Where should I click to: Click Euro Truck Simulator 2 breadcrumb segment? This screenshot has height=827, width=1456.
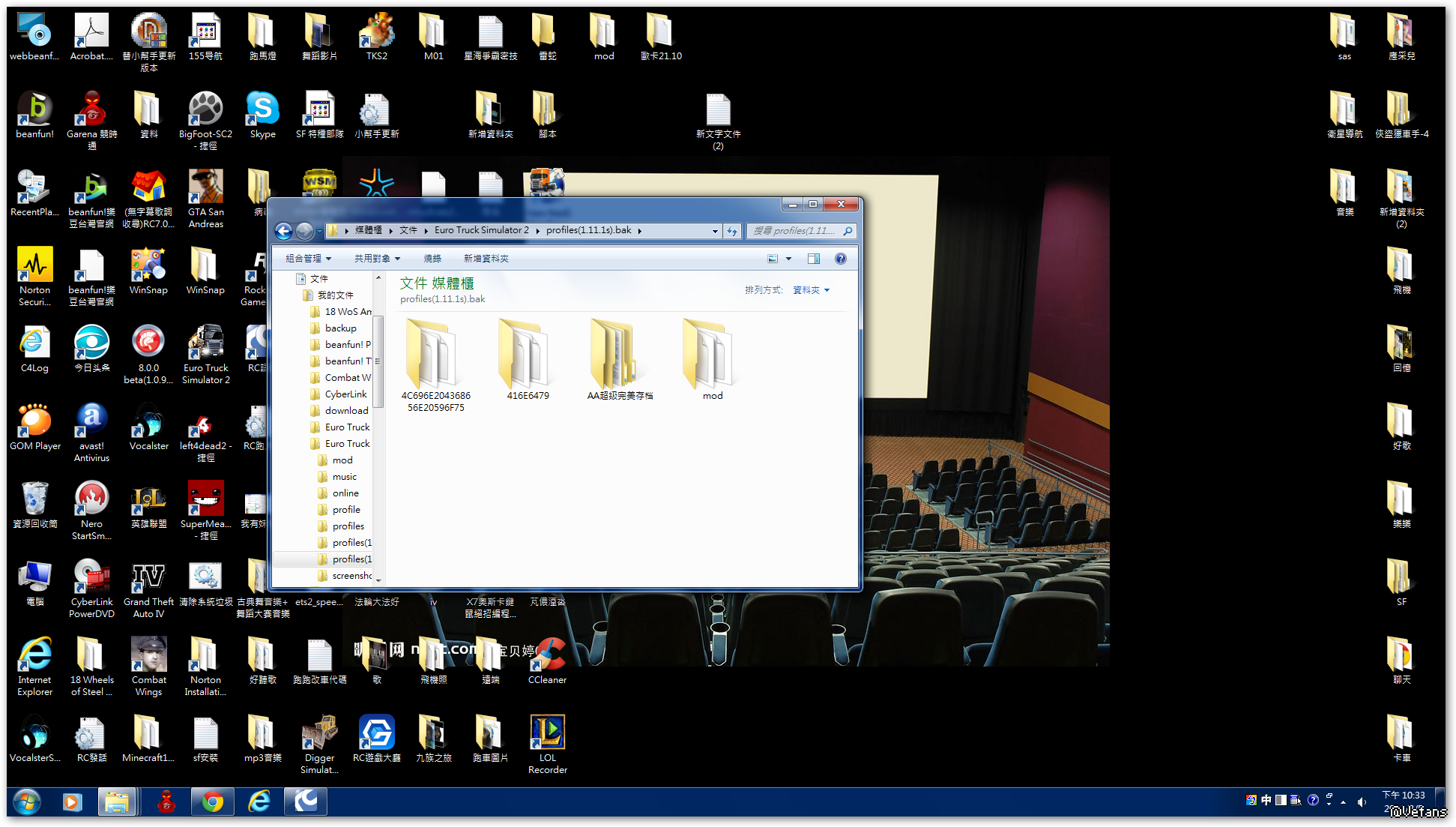point(481,230)
